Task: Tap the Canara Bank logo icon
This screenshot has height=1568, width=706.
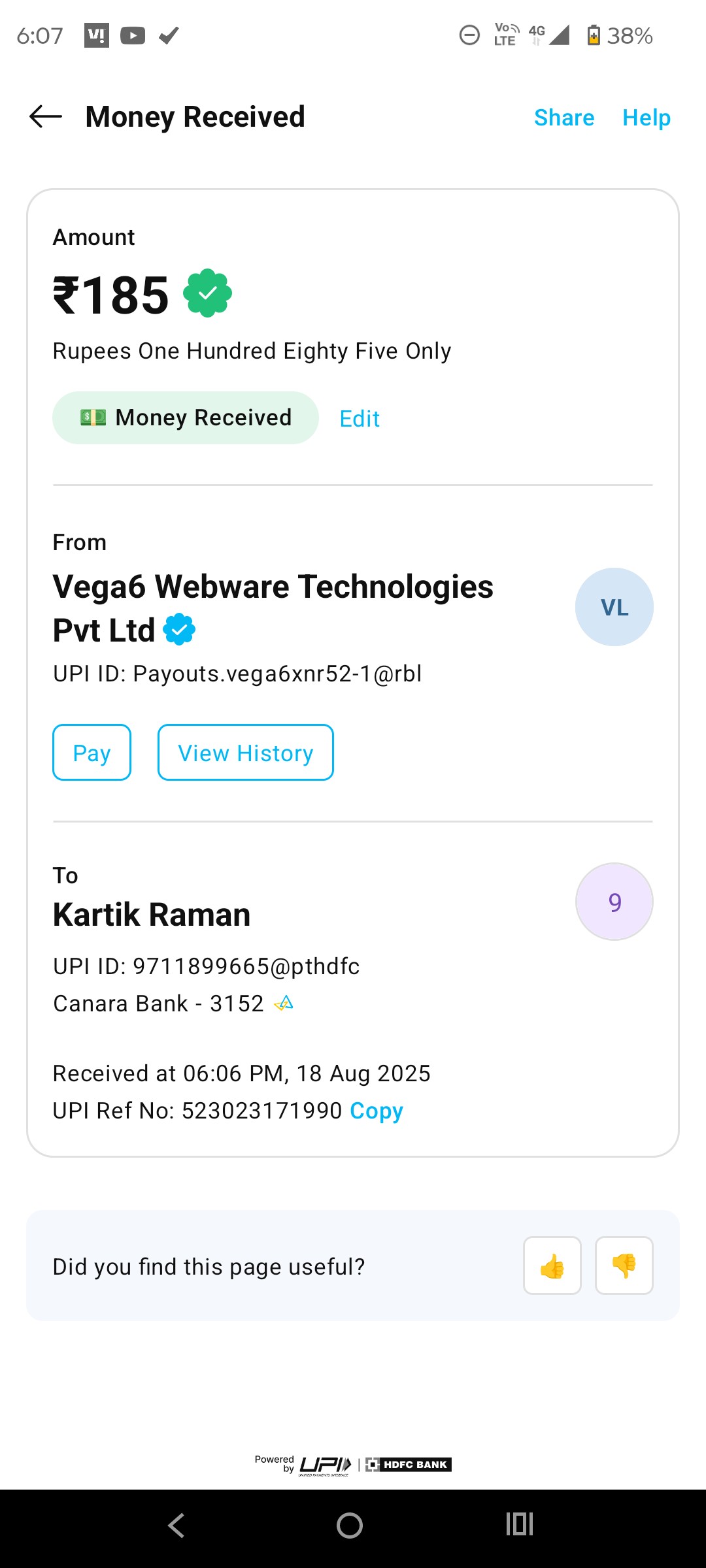Action: [x=284, y=1003]
